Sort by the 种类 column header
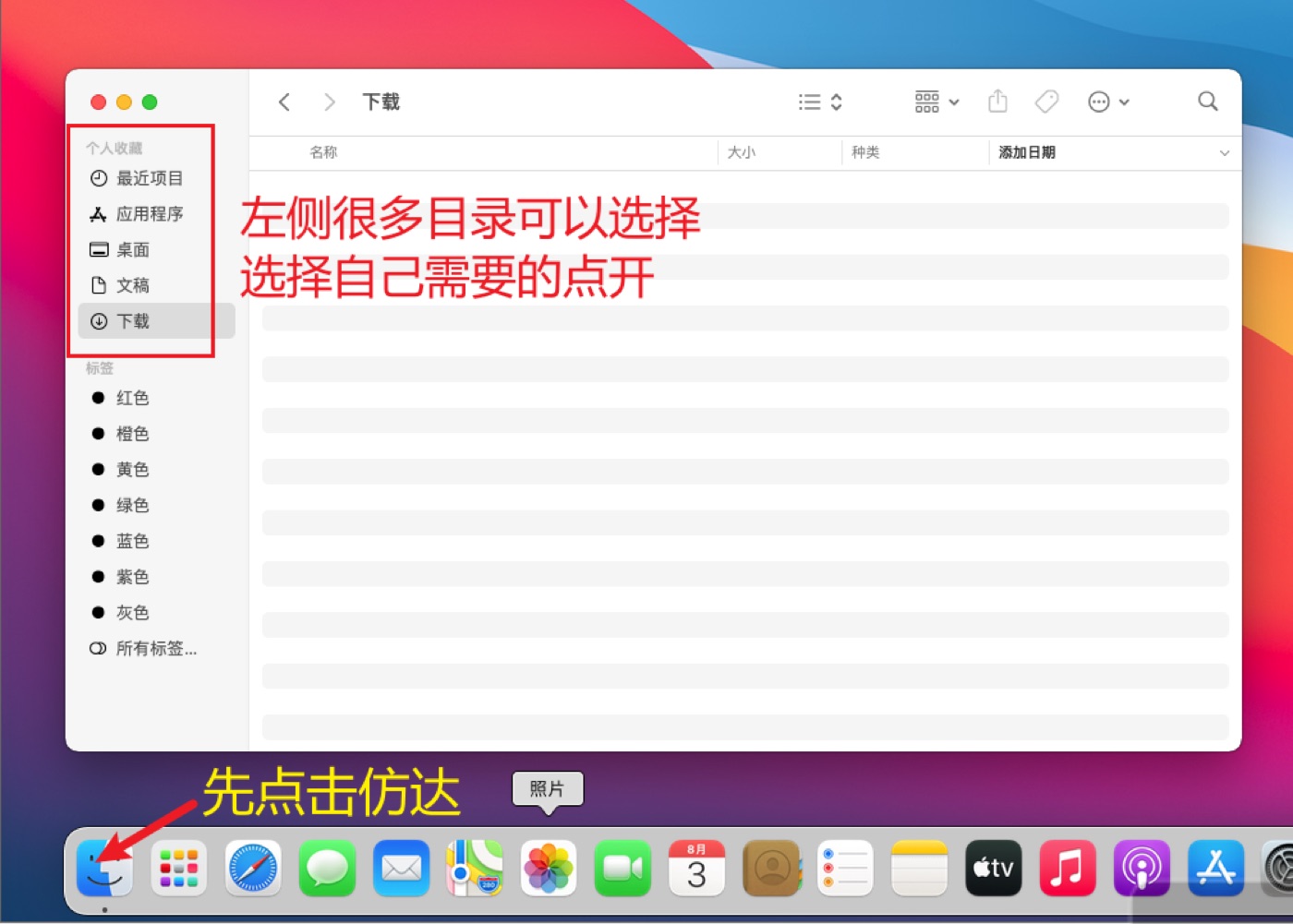The image size is (1293, 924). (x=865, y=152)
